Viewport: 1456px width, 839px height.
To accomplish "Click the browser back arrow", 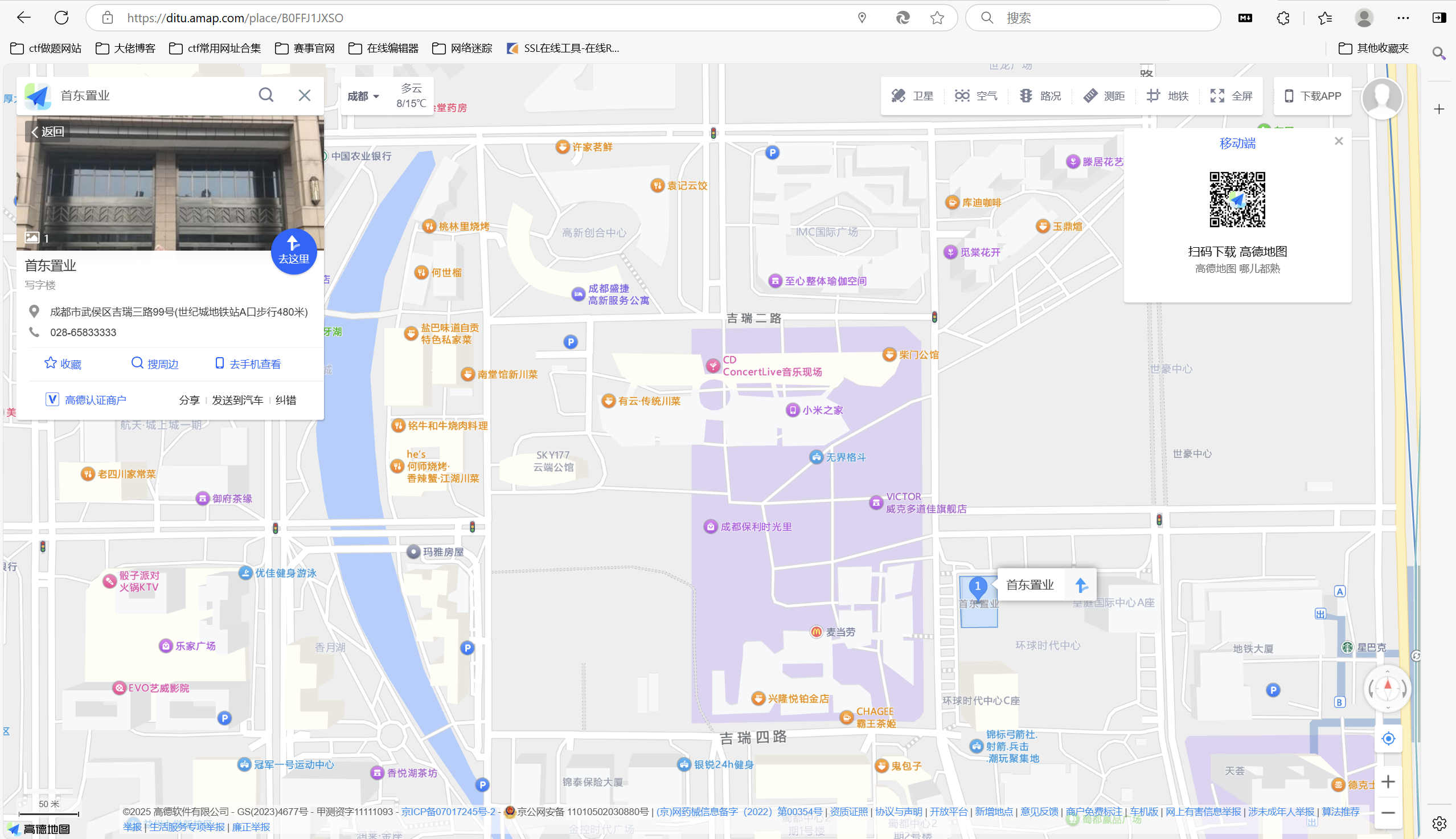I will [23, 17].
